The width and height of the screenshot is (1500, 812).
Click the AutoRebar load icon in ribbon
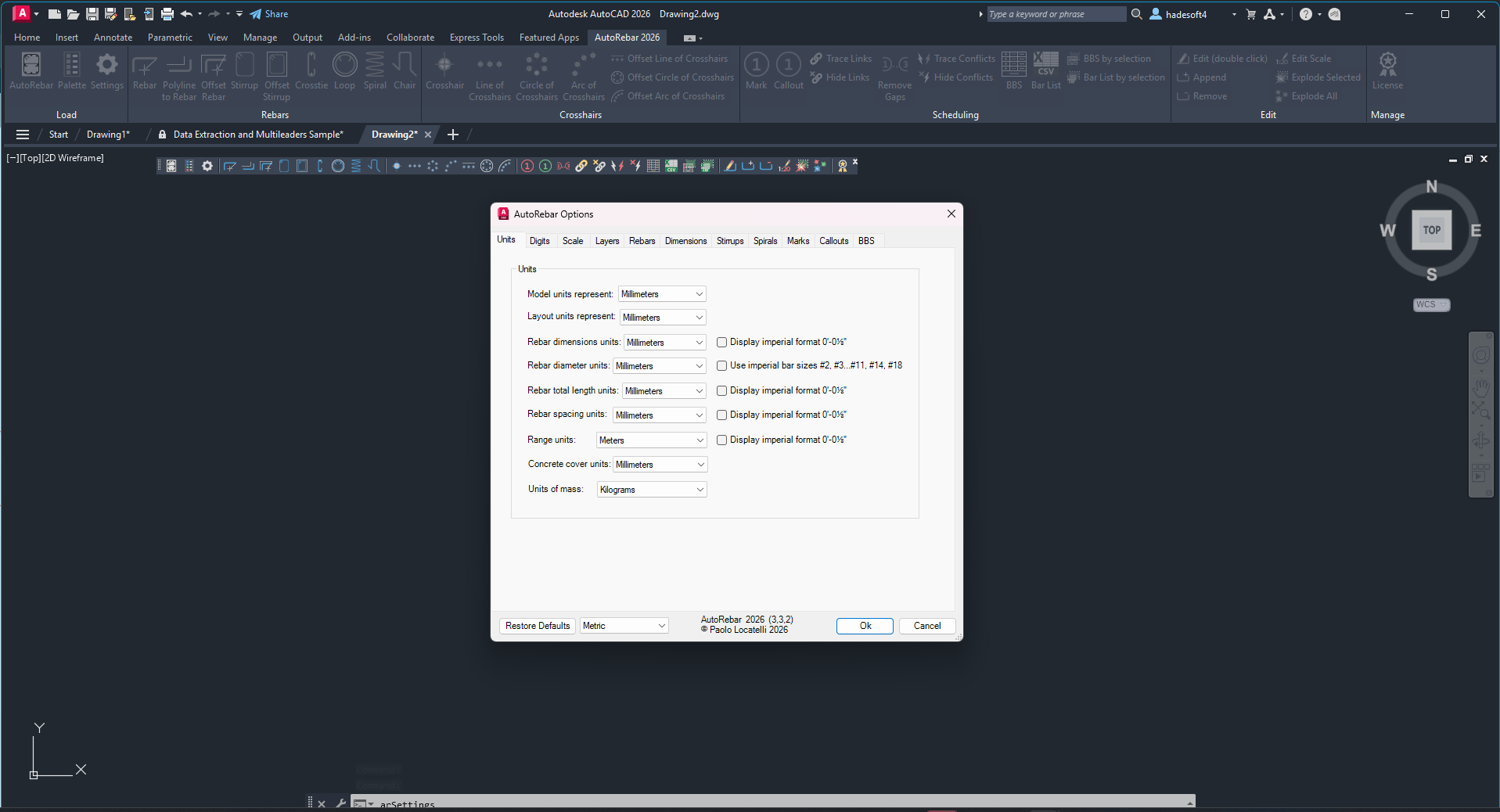31,71
